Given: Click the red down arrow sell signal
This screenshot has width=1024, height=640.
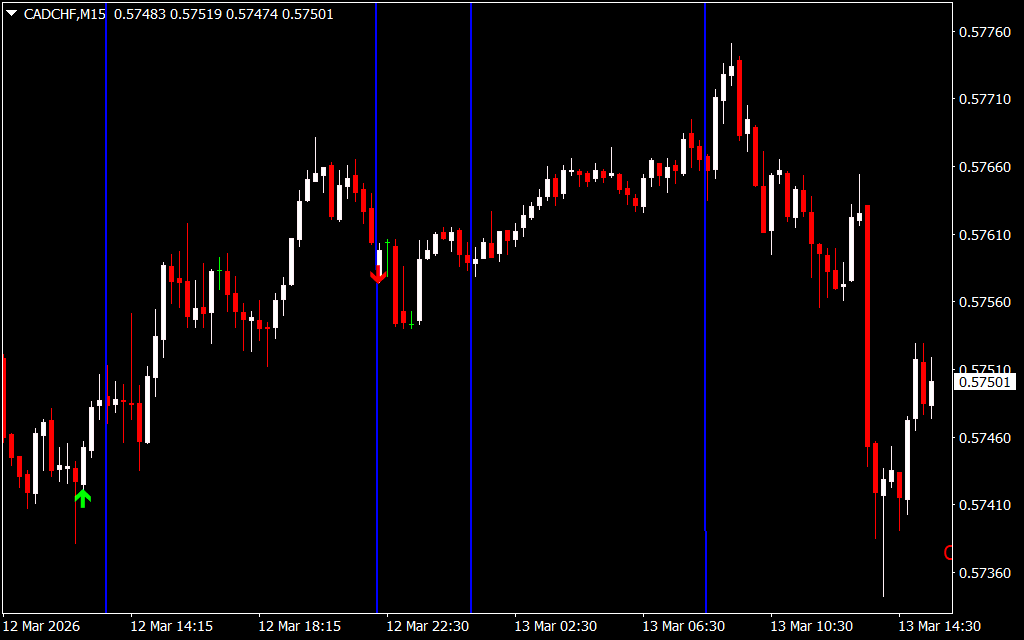Looking at the screenshot, I should tap(378, 276).
